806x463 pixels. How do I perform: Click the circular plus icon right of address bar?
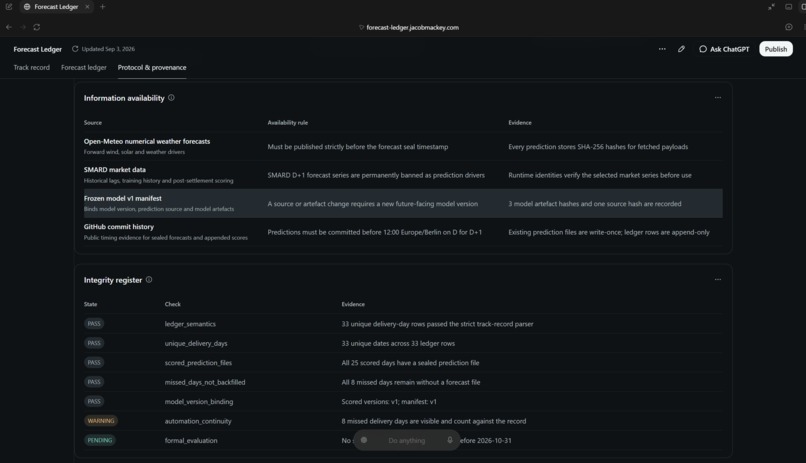click(x=789, y=27)
